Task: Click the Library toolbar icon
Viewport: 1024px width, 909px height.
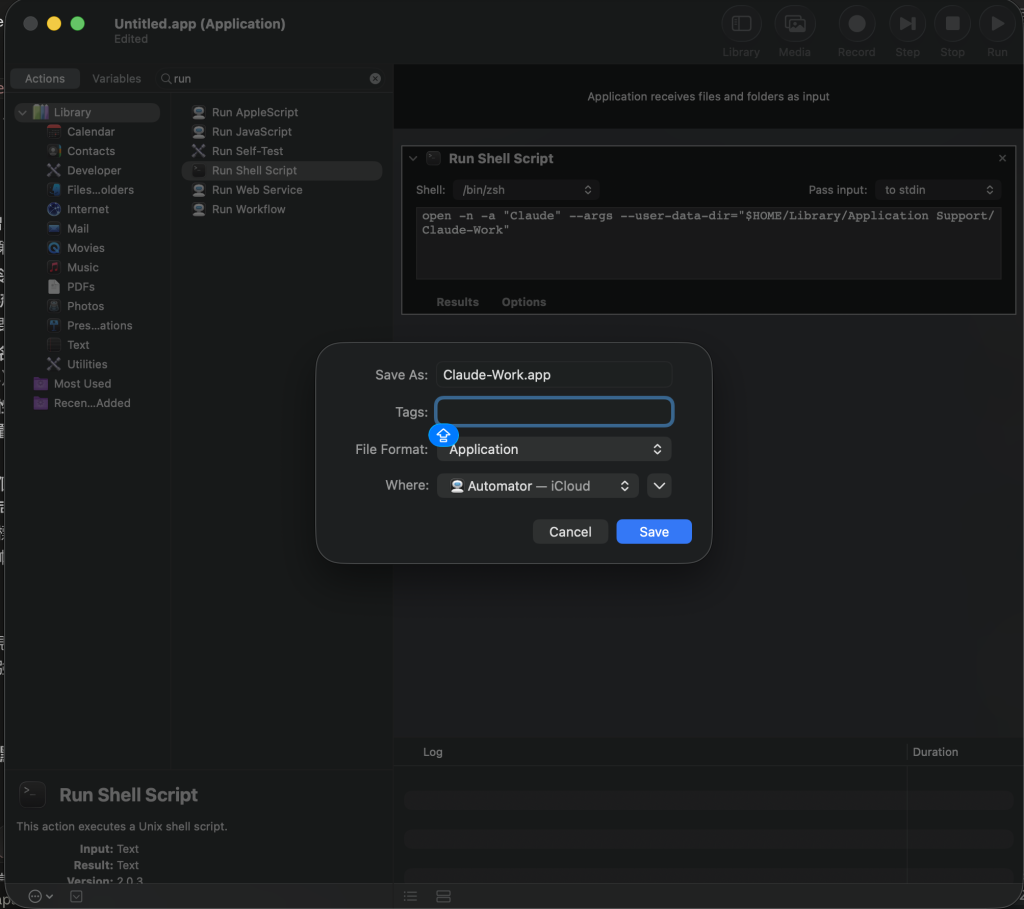Action: pyautogui.click(x=741, y=24)
